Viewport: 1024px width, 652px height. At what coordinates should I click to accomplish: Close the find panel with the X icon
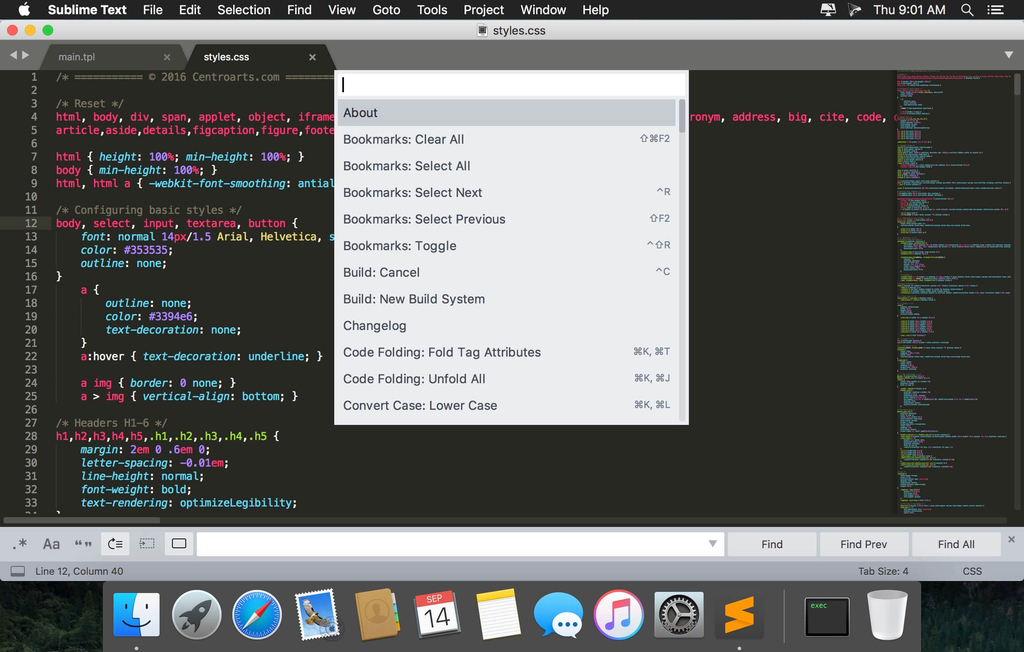coord(1011,539)
